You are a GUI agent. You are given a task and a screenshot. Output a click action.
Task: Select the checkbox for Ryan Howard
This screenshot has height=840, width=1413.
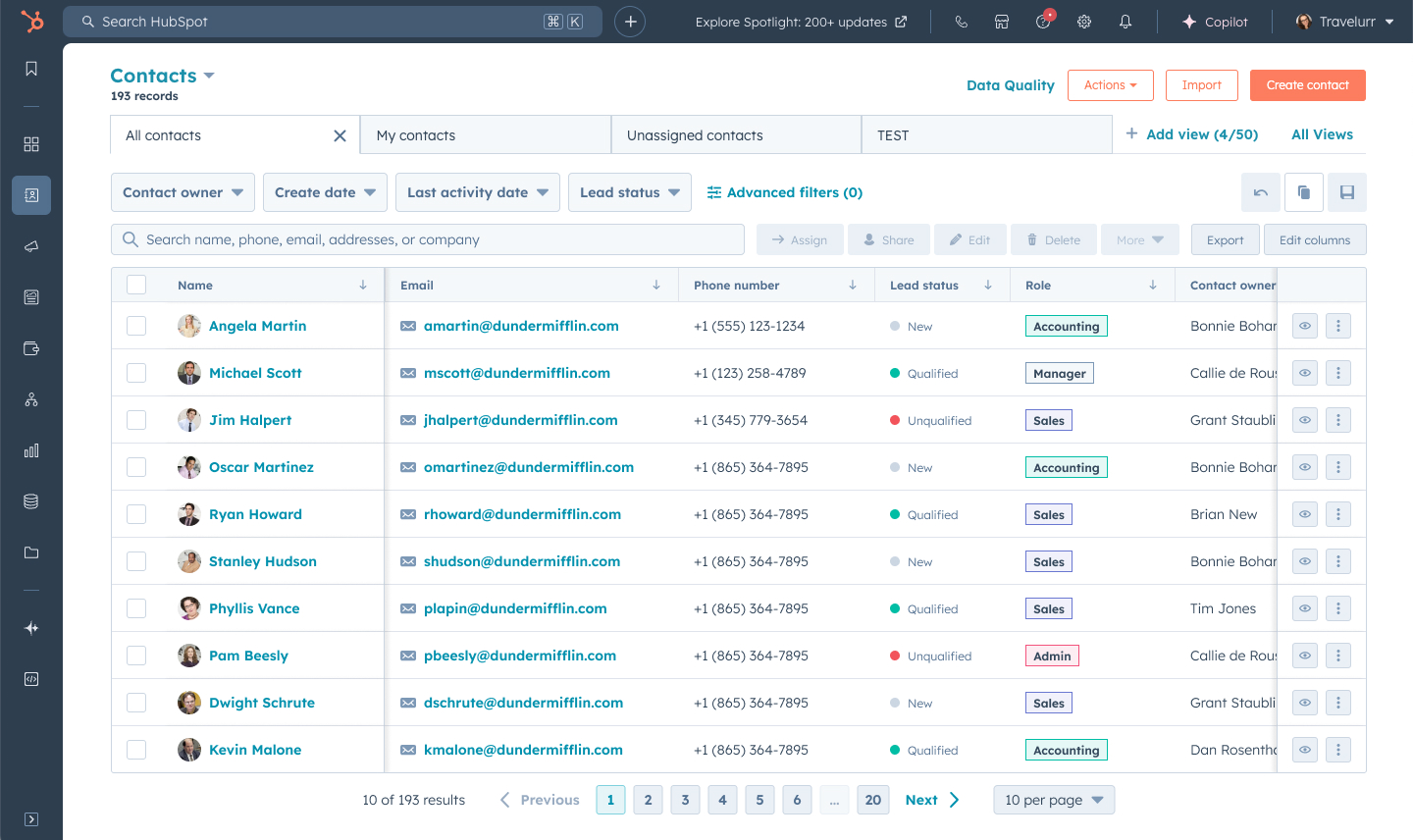(x=136, y=514)
